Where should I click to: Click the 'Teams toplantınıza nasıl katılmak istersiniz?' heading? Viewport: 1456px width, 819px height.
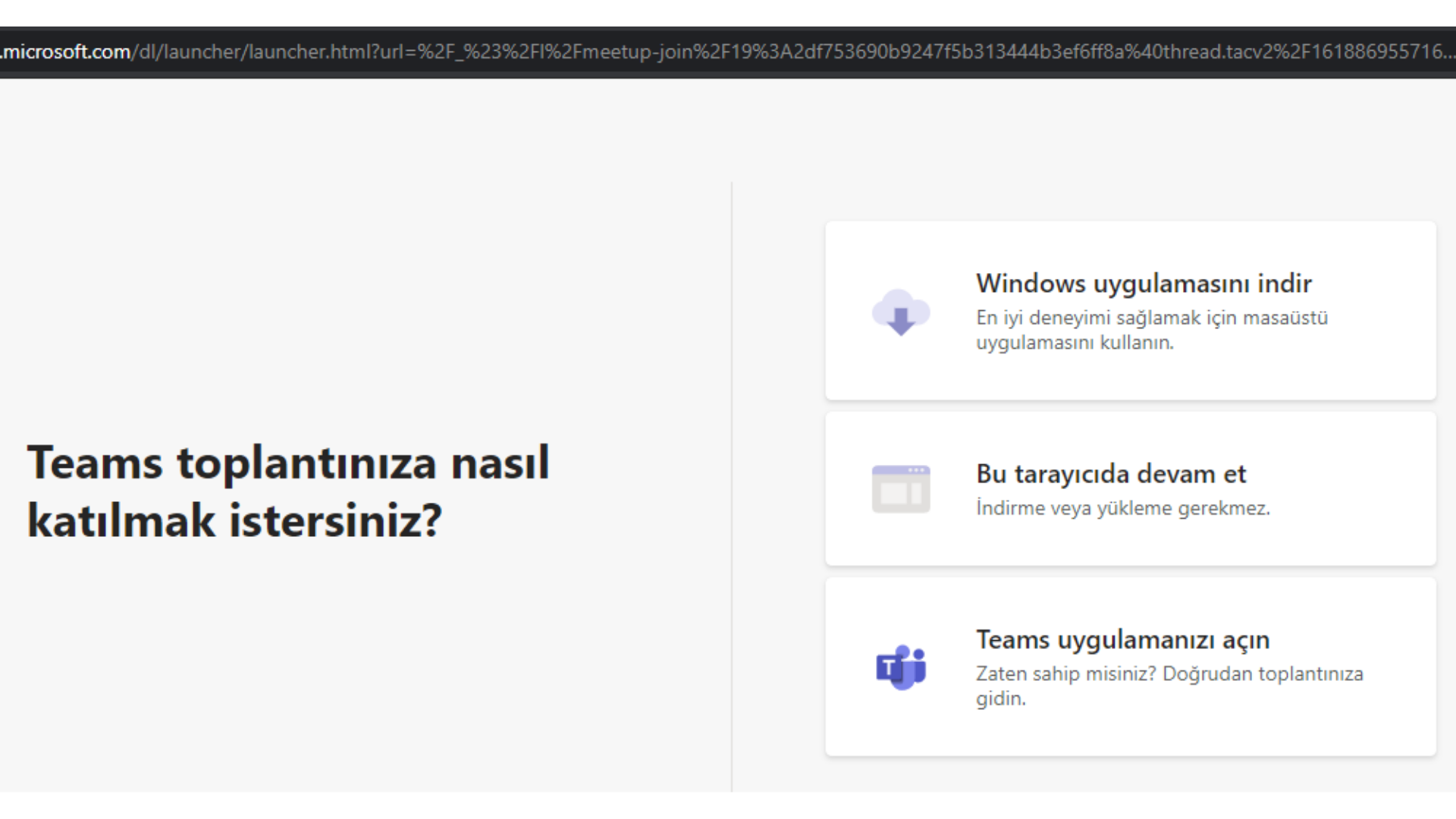coord(288,491)
